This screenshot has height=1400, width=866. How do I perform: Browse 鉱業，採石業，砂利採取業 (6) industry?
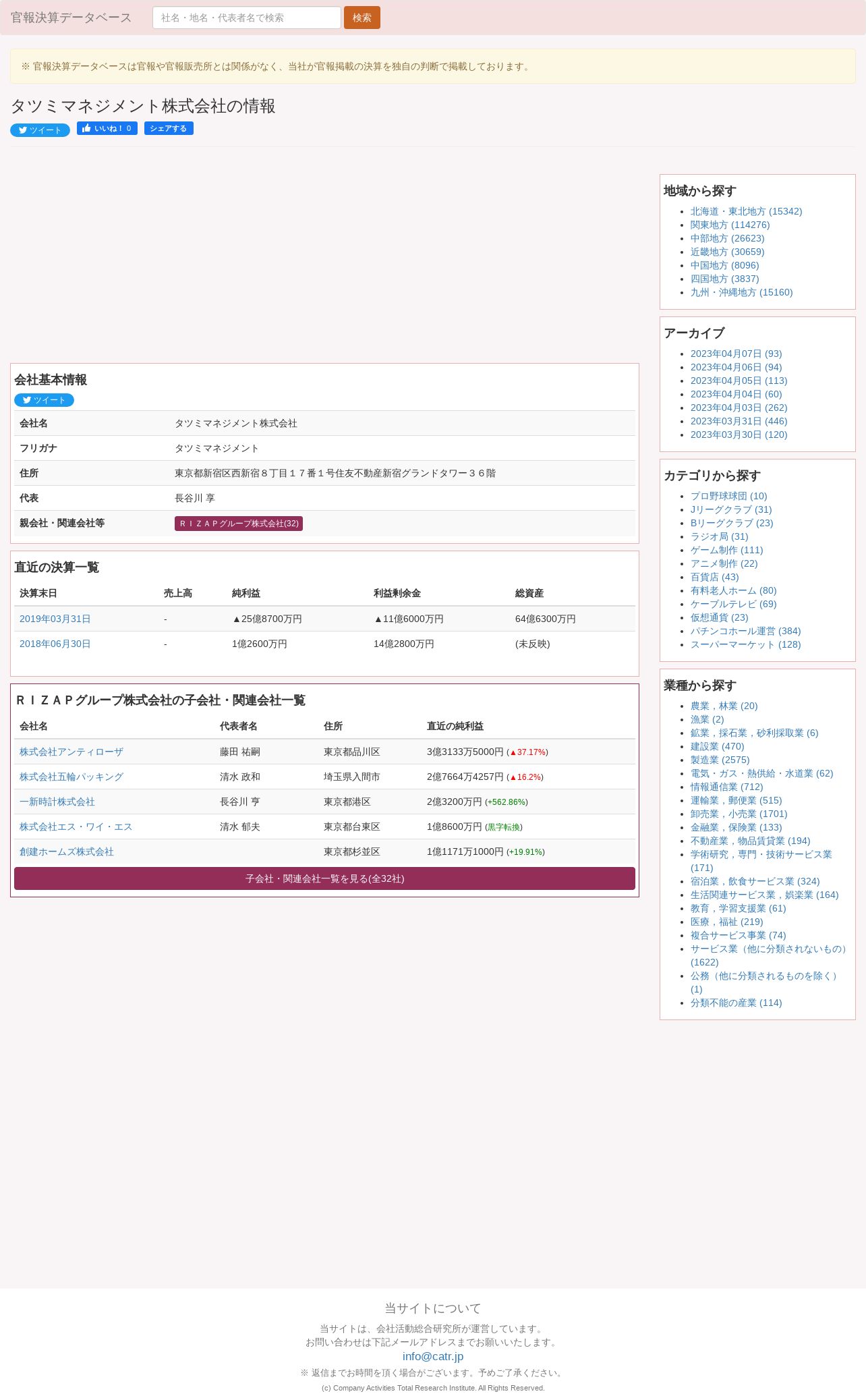[755, 733]
